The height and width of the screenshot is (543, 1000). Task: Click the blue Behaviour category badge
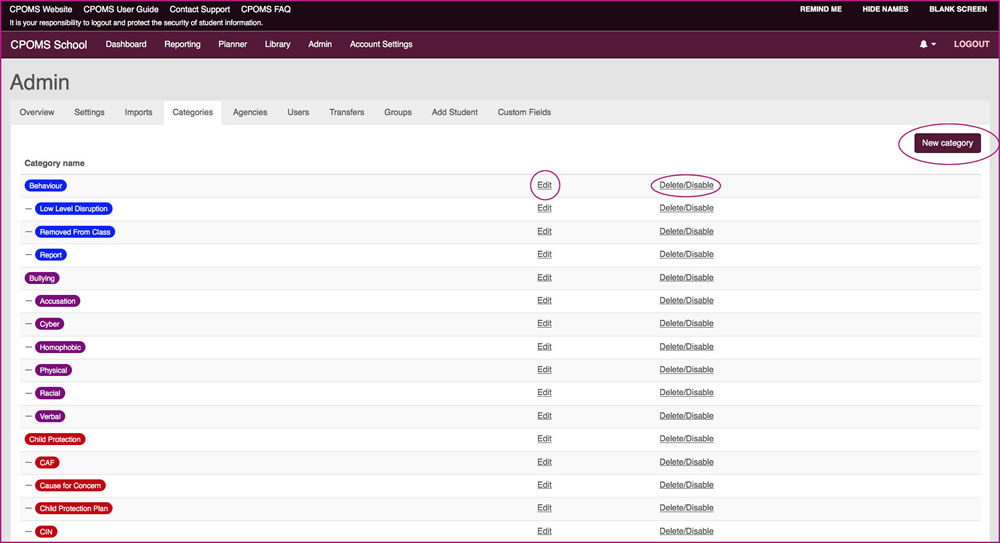[x=45, y=186]
